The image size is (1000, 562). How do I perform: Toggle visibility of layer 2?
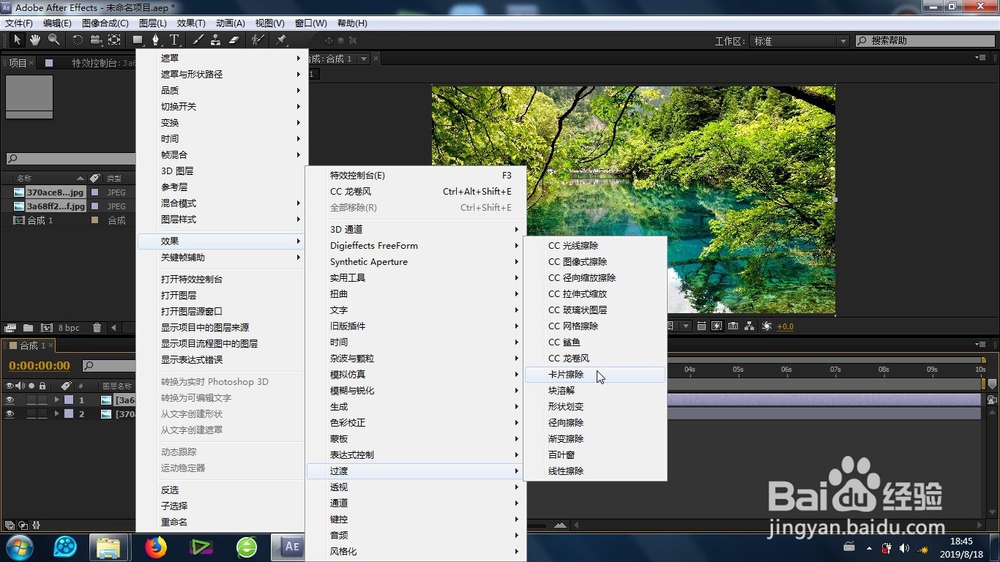tap(10, 414)
